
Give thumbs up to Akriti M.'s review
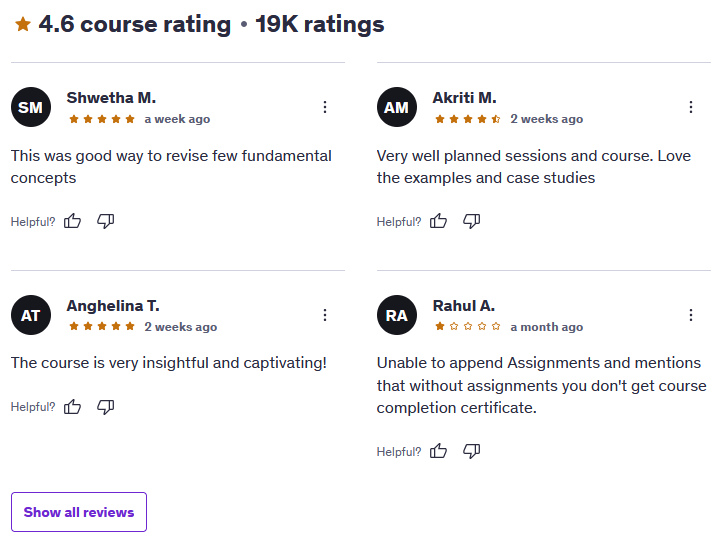(x=438, y=221)
